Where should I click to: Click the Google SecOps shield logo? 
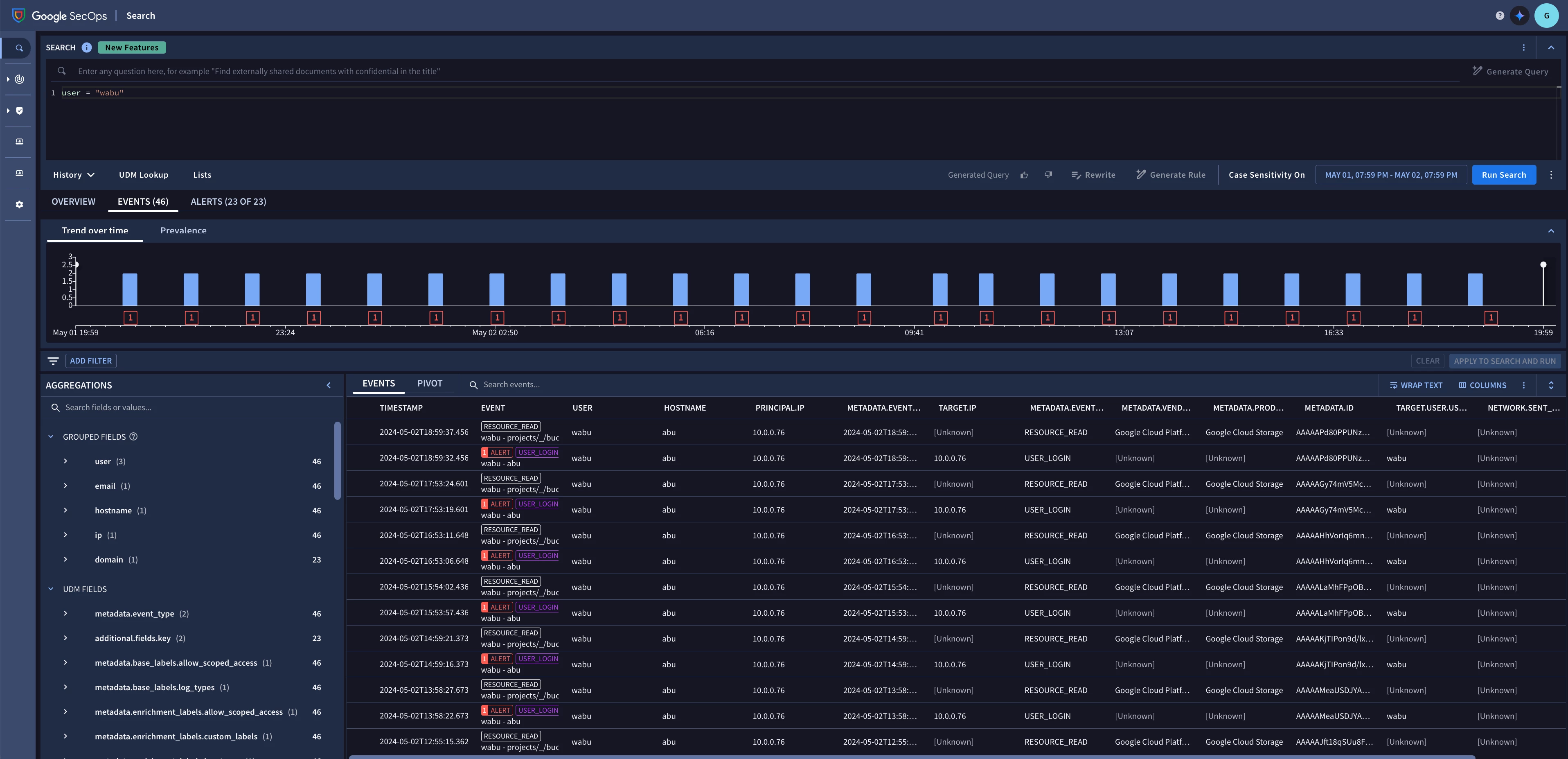coord(19,15)
